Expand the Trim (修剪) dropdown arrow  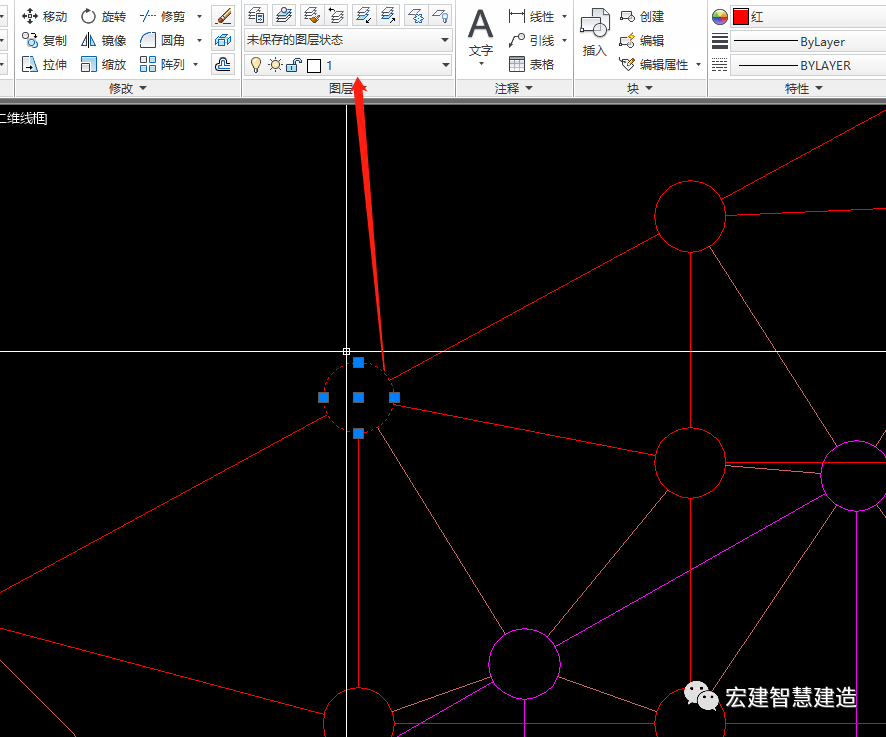199,16
